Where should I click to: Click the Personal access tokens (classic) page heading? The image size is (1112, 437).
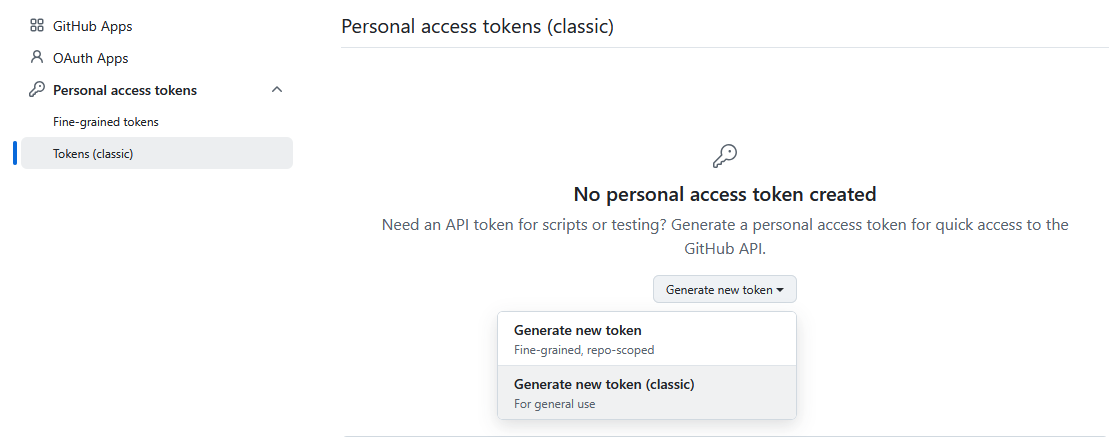[477, 26]
